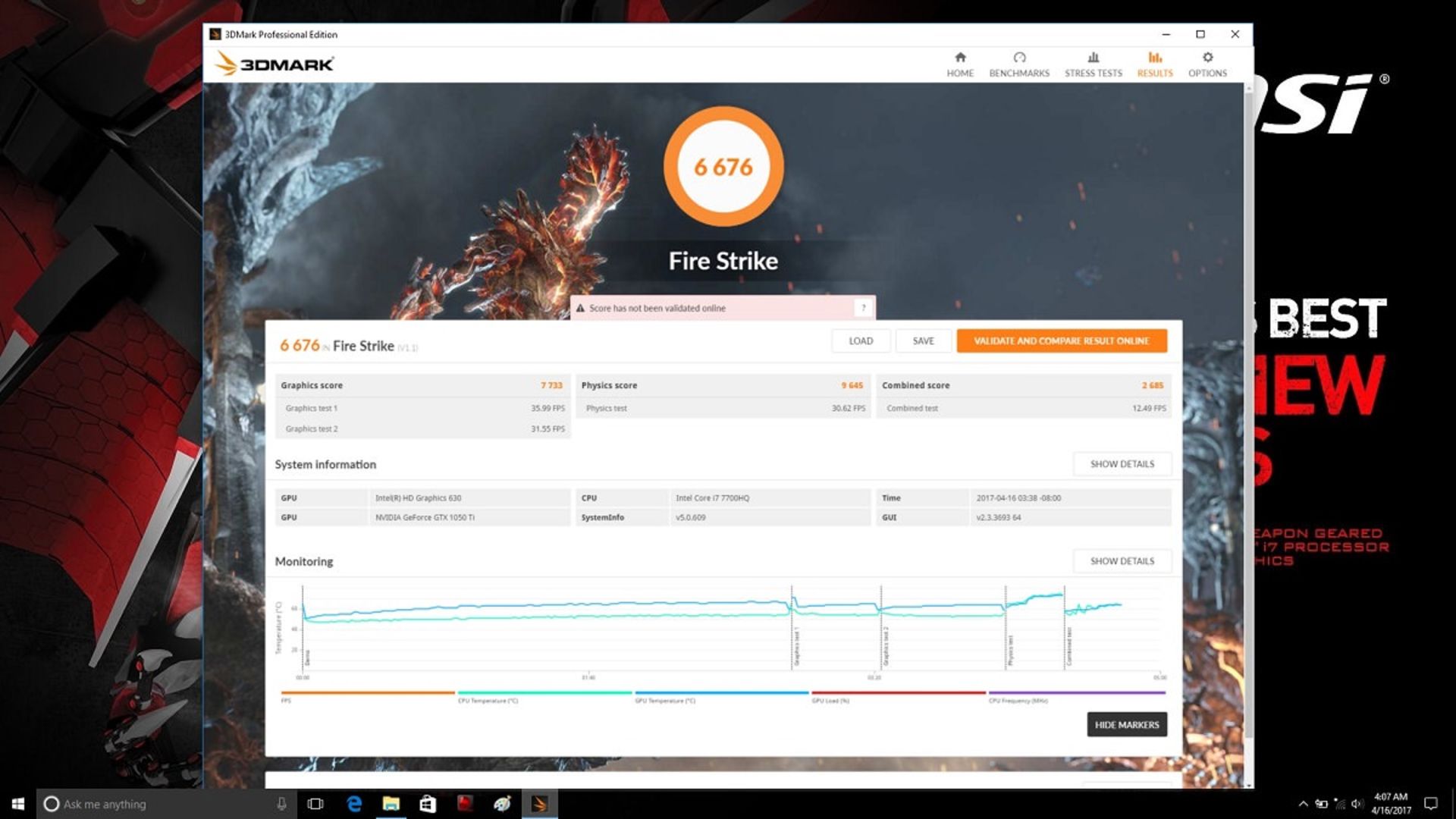Open the clock showing 4:07 AM
Image resolution: width=1456 pixels, height=819 pixels.
[1391, 804]
